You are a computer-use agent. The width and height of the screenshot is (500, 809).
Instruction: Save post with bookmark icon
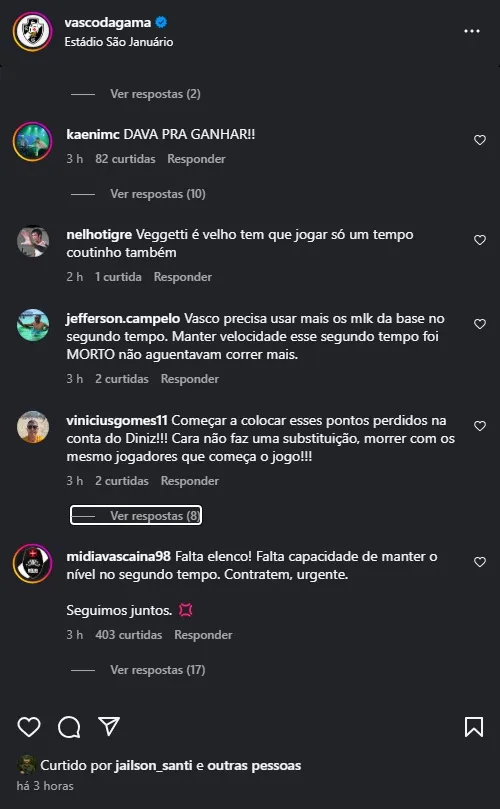pyautogui.click(x=474, y=727)
